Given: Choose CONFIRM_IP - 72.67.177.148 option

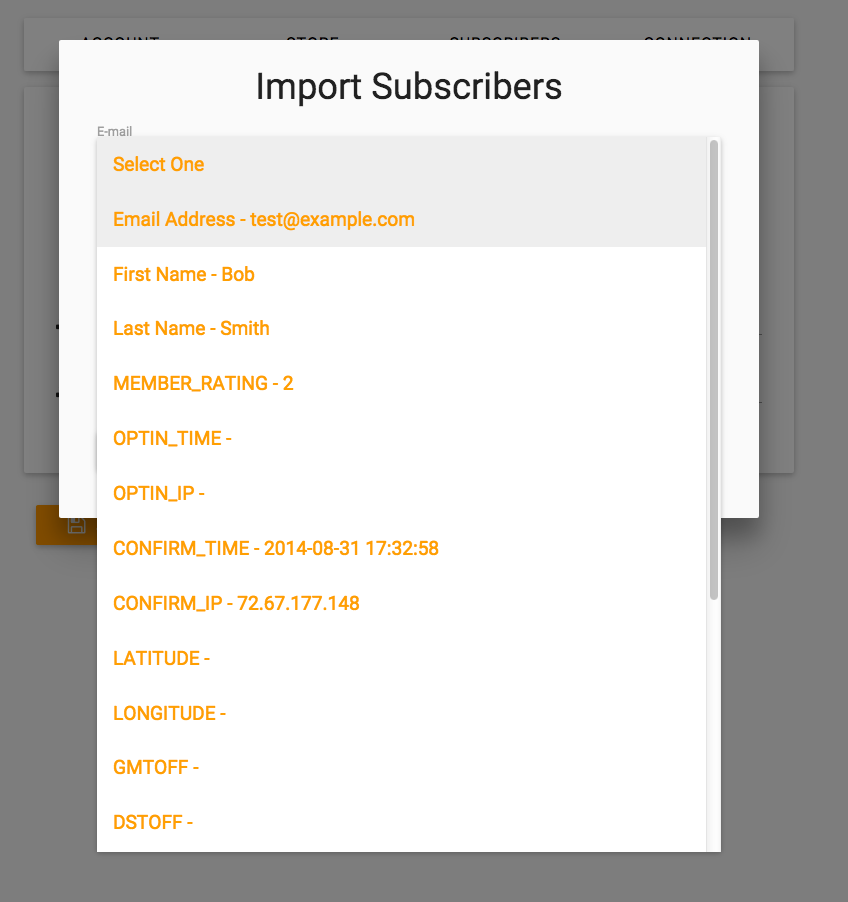Looking at the screenshot, I should click(236, 603).
